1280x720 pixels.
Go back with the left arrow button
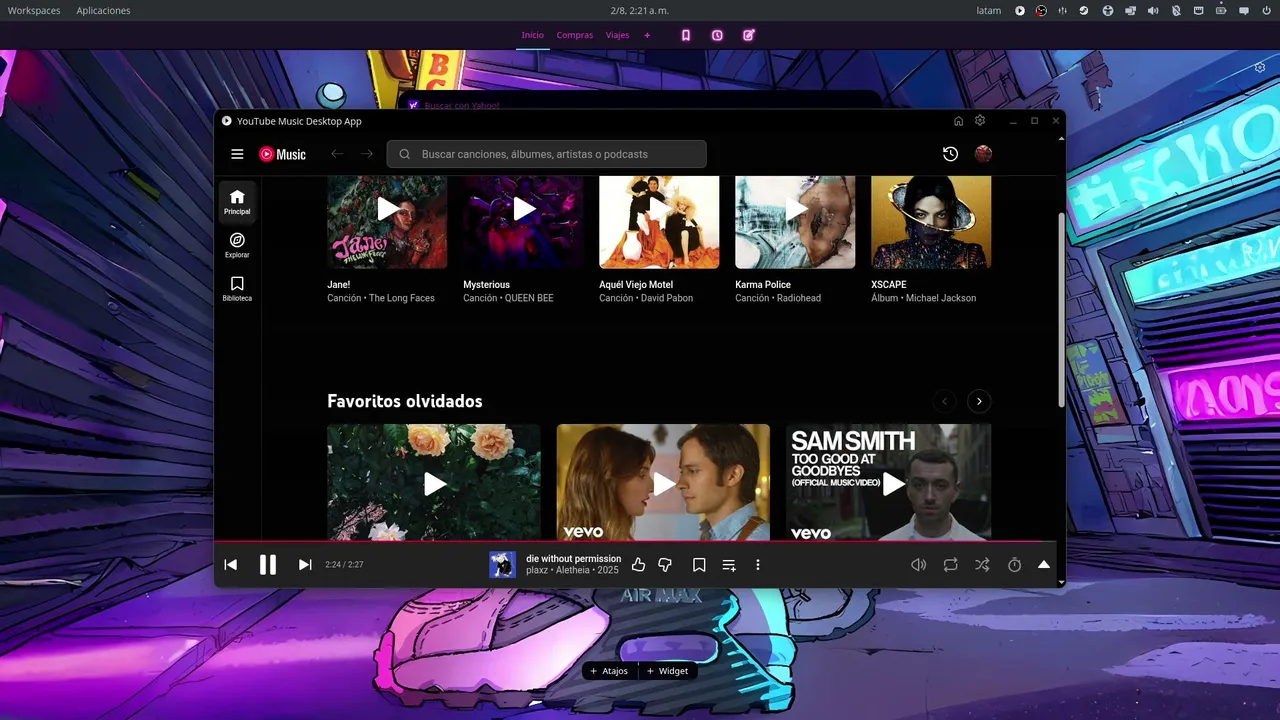tap(337, 154)
